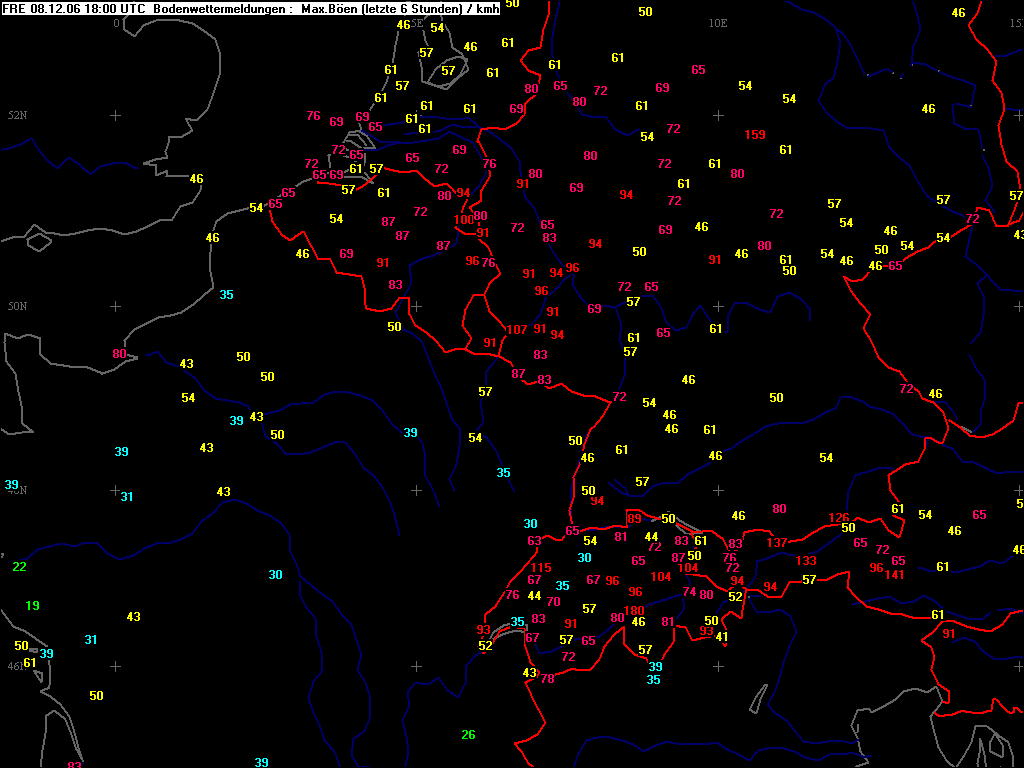
Task: Select the boxed 99 km/h reading
Action: pyautogui.click(x=634, y=518)
